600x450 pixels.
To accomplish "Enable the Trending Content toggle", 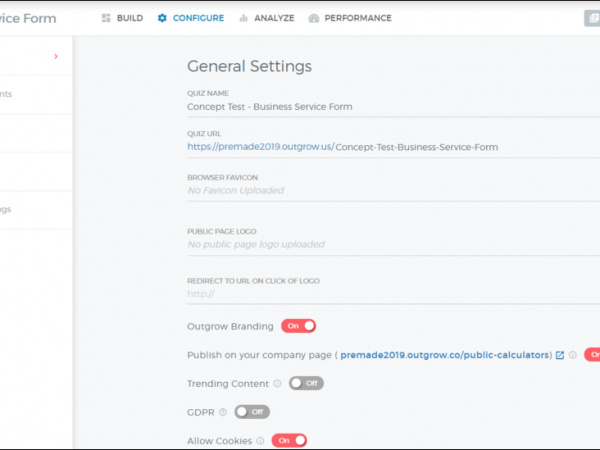I will pos(306,383).
